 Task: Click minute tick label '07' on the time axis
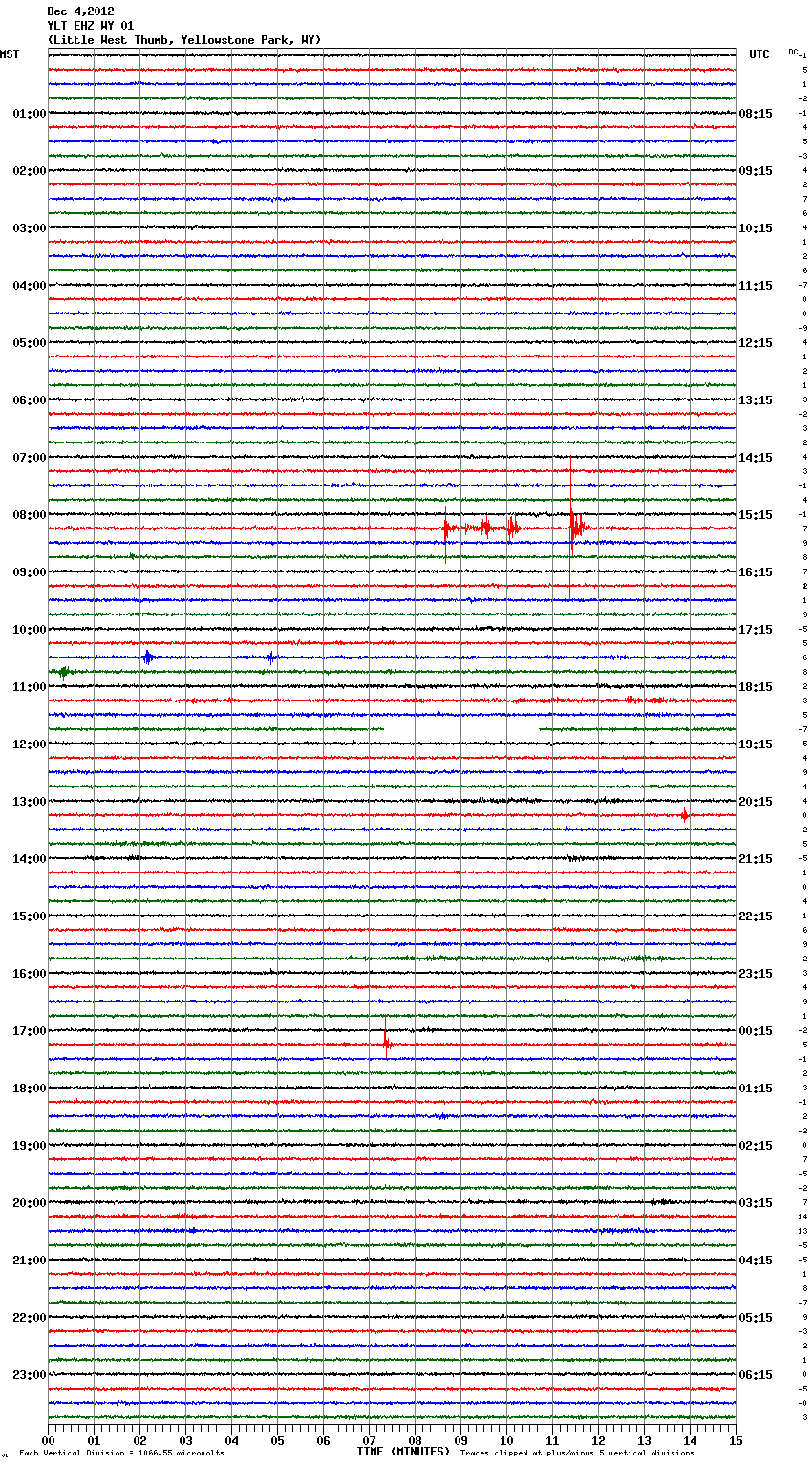[x=369, y=1440]
